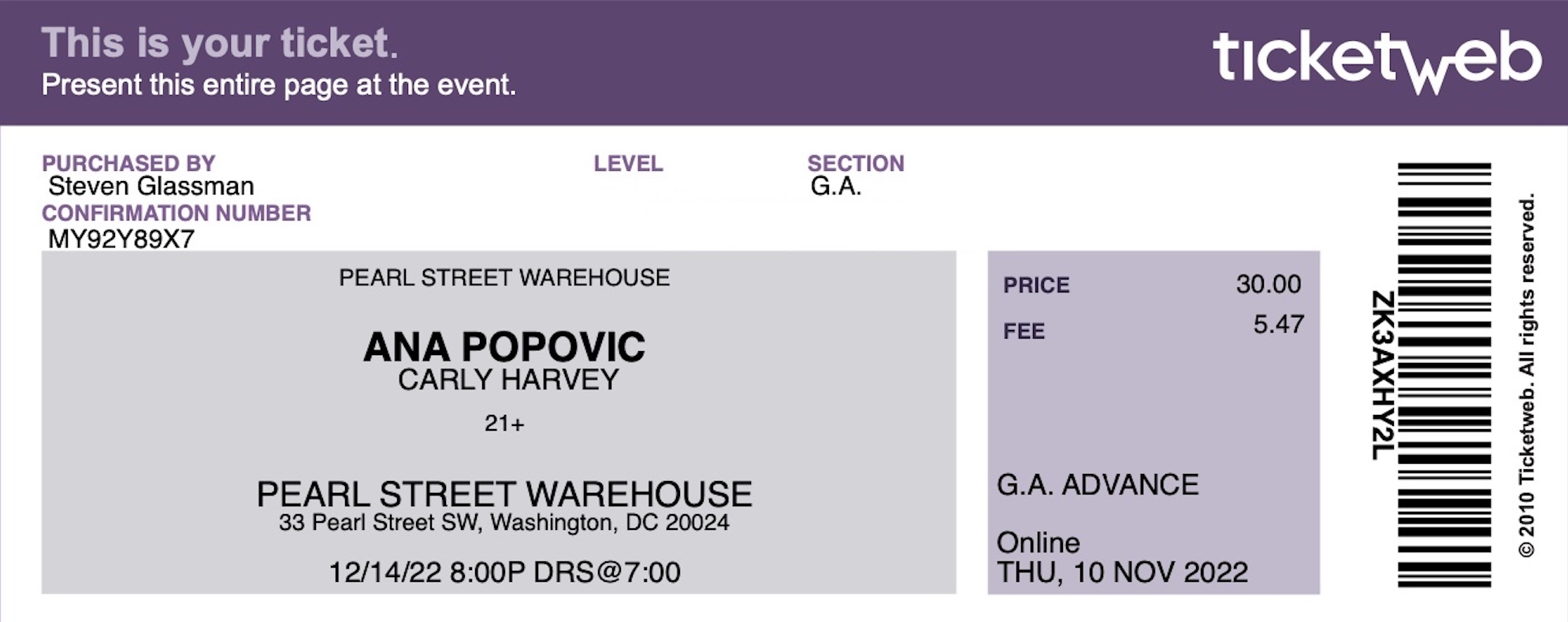This screenshot has width=1568, height=622.
Task: Select the purchaser name Steven Glassman
Action: point(151,186)
